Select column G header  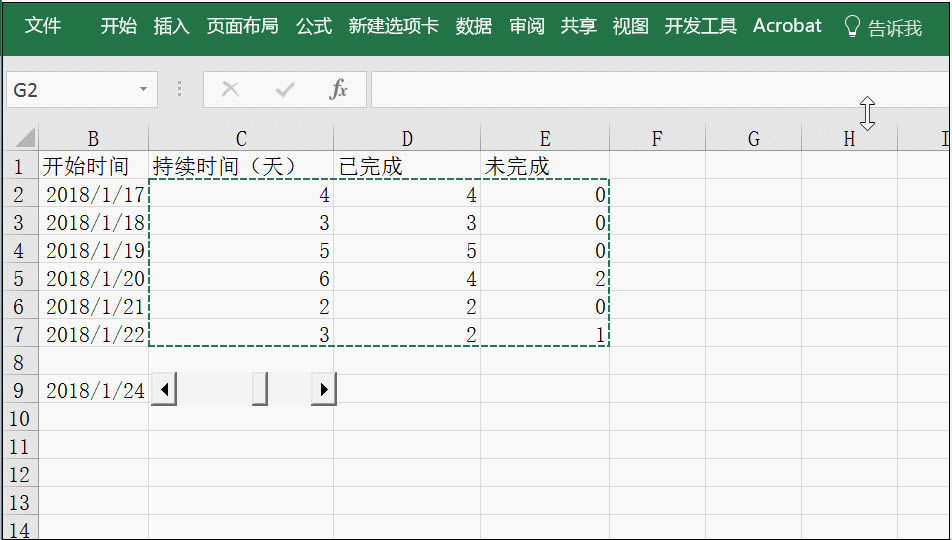(x=753, y=138)
